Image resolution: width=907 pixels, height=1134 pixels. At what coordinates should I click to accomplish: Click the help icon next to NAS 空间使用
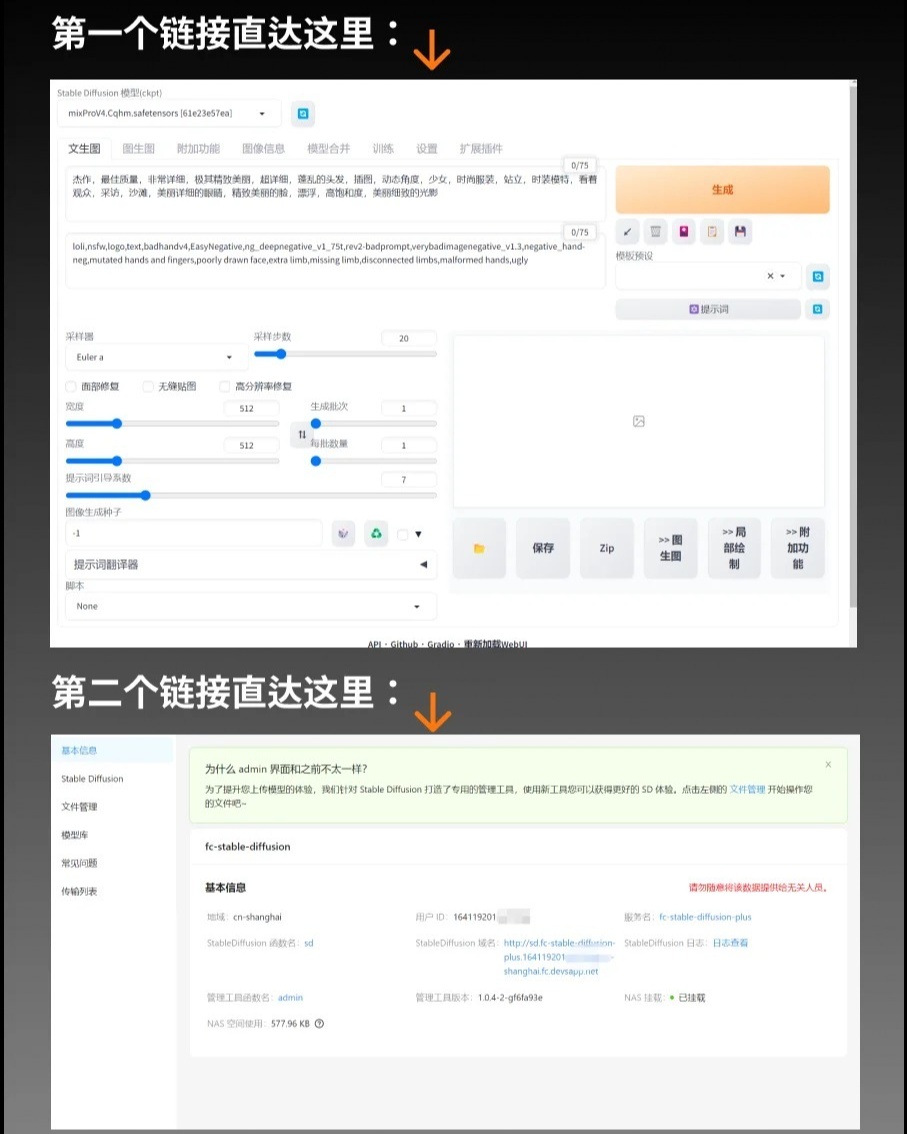click(x=319, y=1023)
